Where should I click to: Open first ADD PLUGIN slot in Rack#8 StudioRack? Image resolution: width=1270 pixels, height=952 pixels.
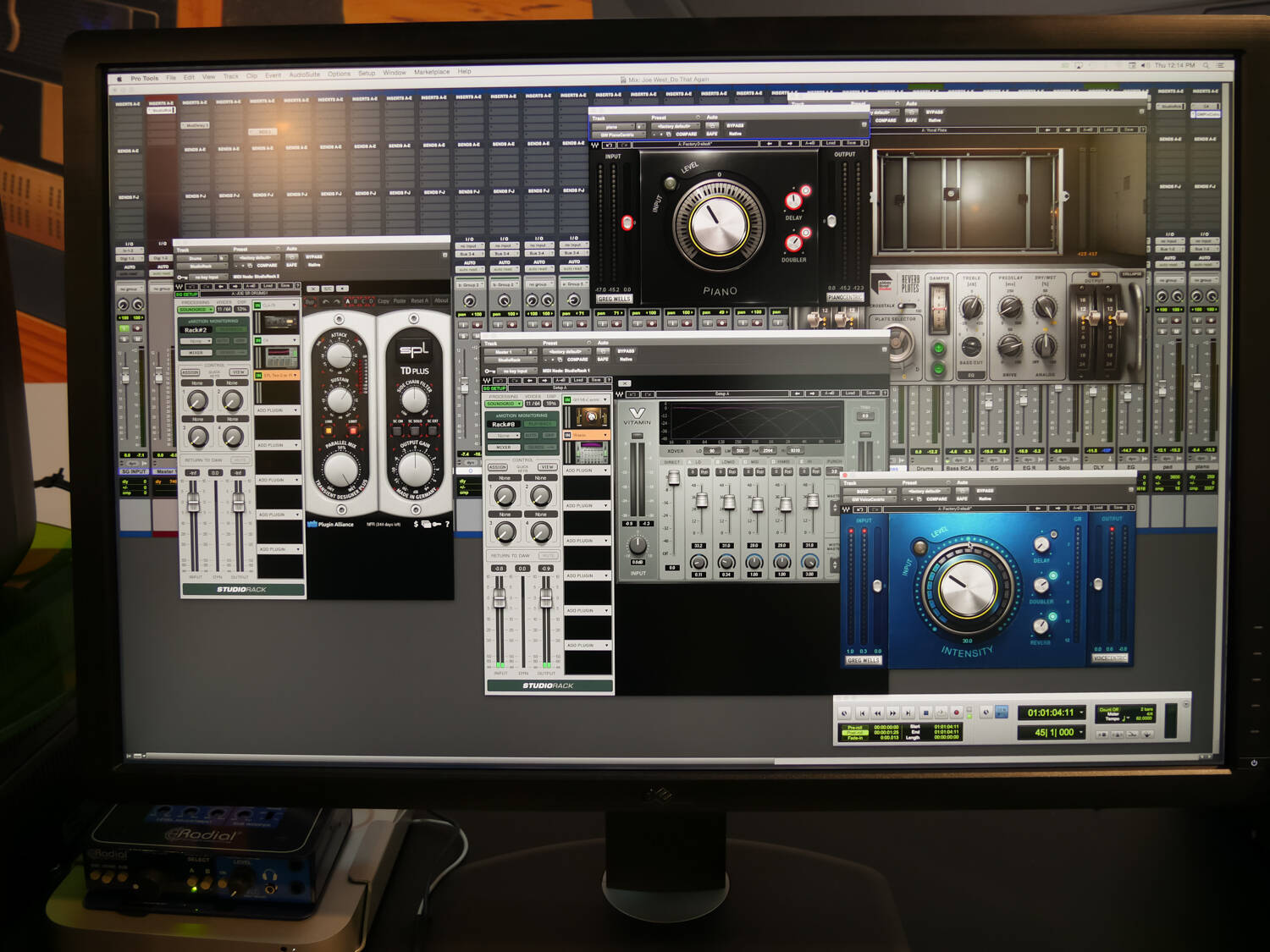pyautogui.click(x=586, y=470)
